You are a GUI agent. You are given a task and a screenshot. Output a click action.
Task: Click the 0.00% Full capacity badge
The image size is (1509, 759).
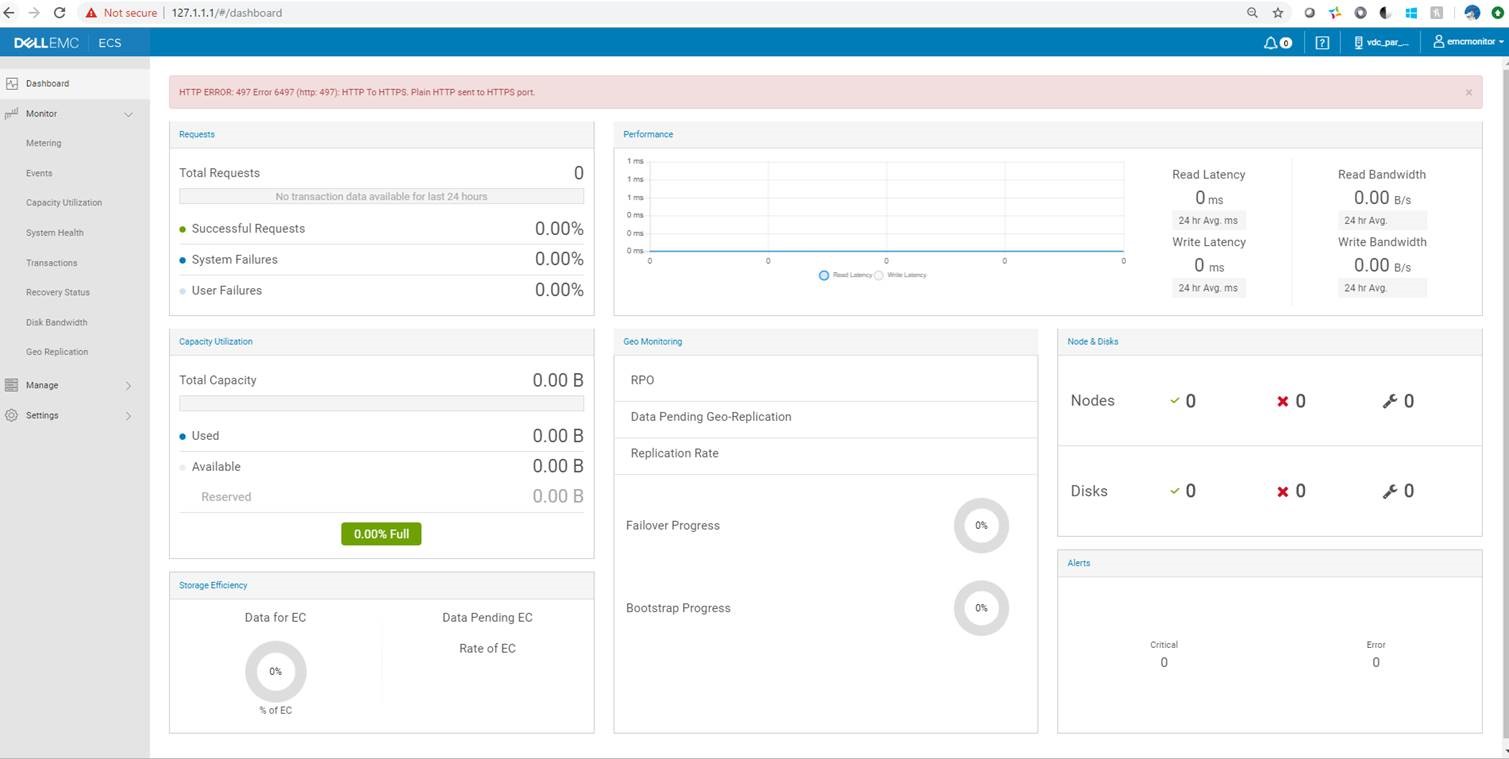click(x=381, y=534)
